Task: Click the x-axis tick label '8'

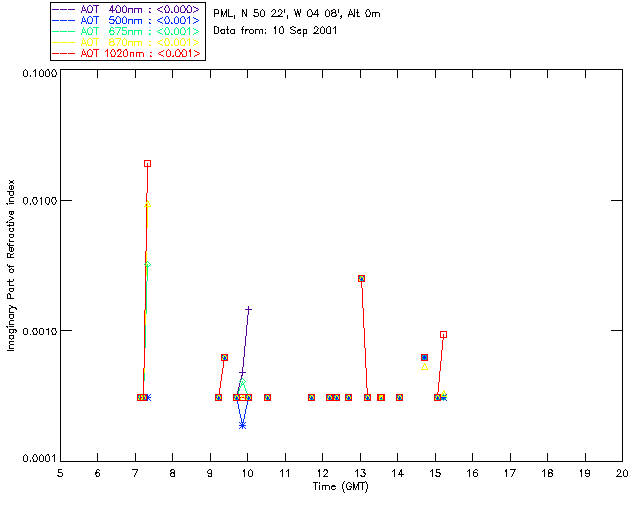Action: (173, 473)
